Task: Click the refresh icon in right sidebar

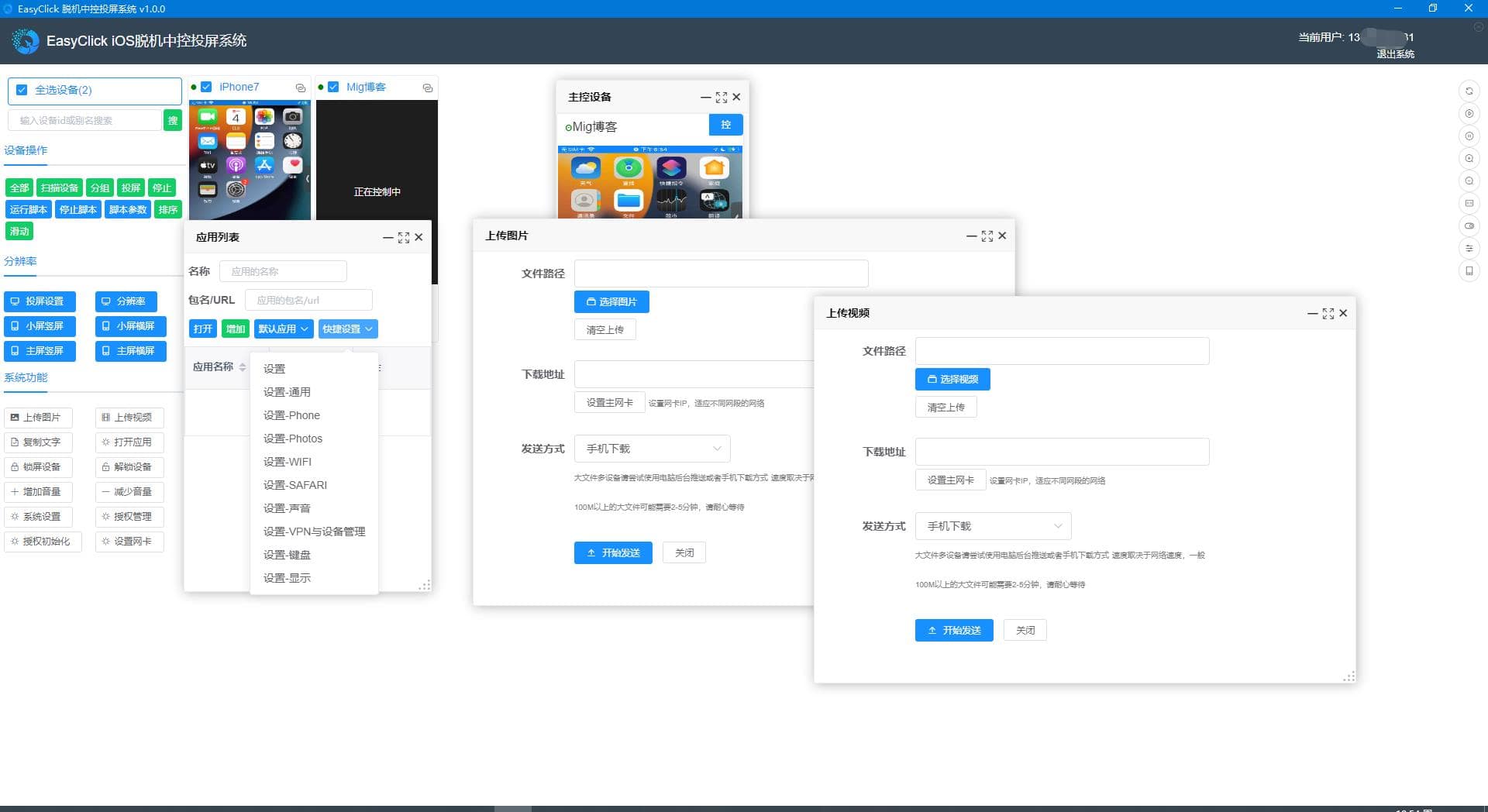Action: (x=1469, y=91)
